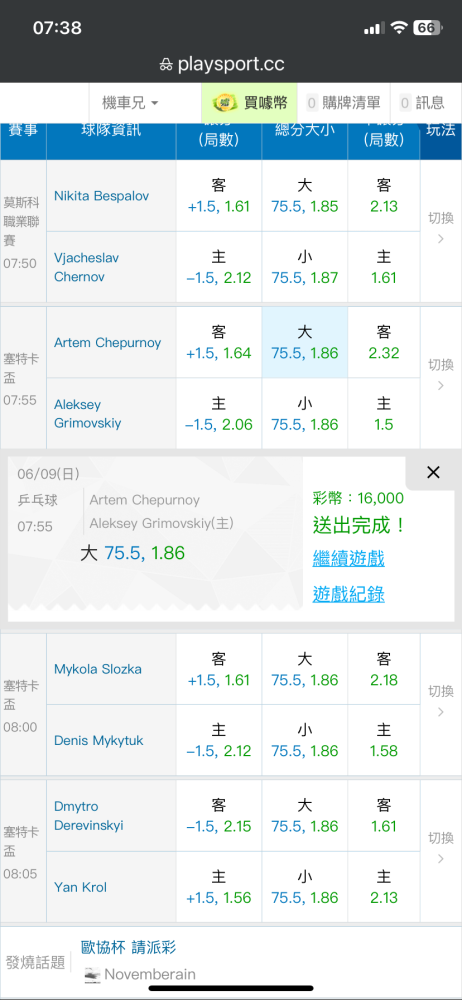Open 歐協杯 請派彩 hot topic
Viewport: 462px width, 1000px height.
(x=128, y=948)
